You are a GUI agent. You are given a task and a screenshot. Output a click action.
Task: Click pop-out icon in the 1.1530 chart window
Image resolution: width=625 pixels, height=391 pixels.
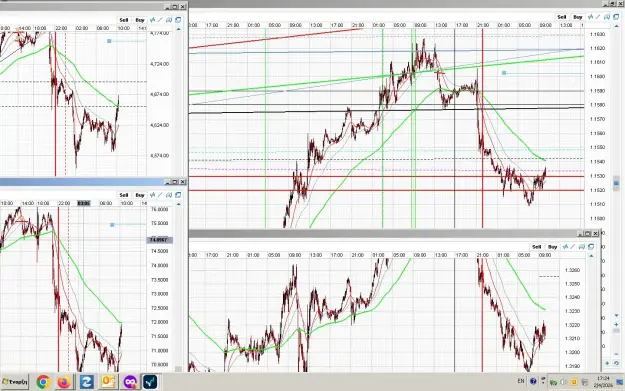(616, 17)
